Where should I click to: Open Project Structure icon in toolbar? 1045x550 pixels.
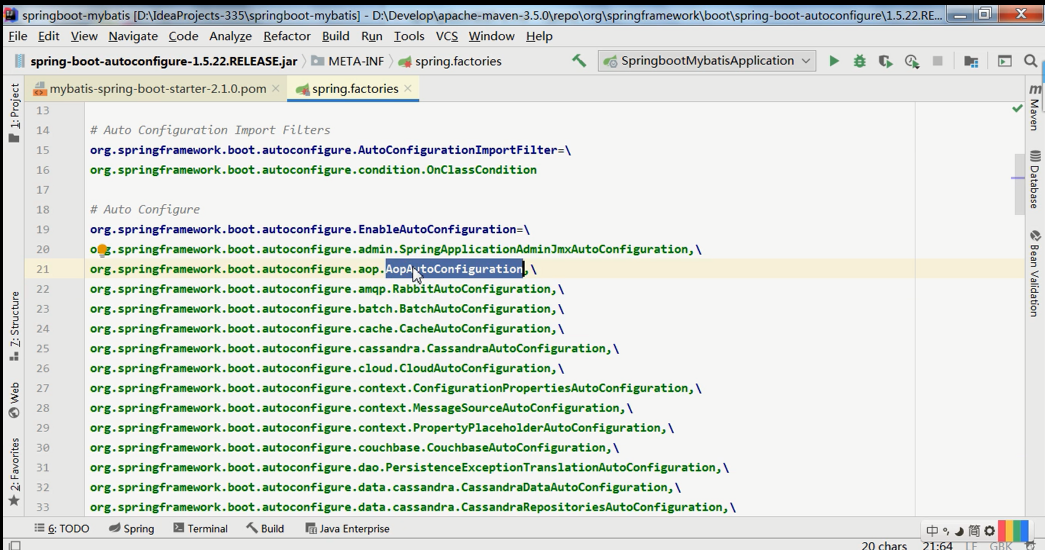[x=971, y=61]
